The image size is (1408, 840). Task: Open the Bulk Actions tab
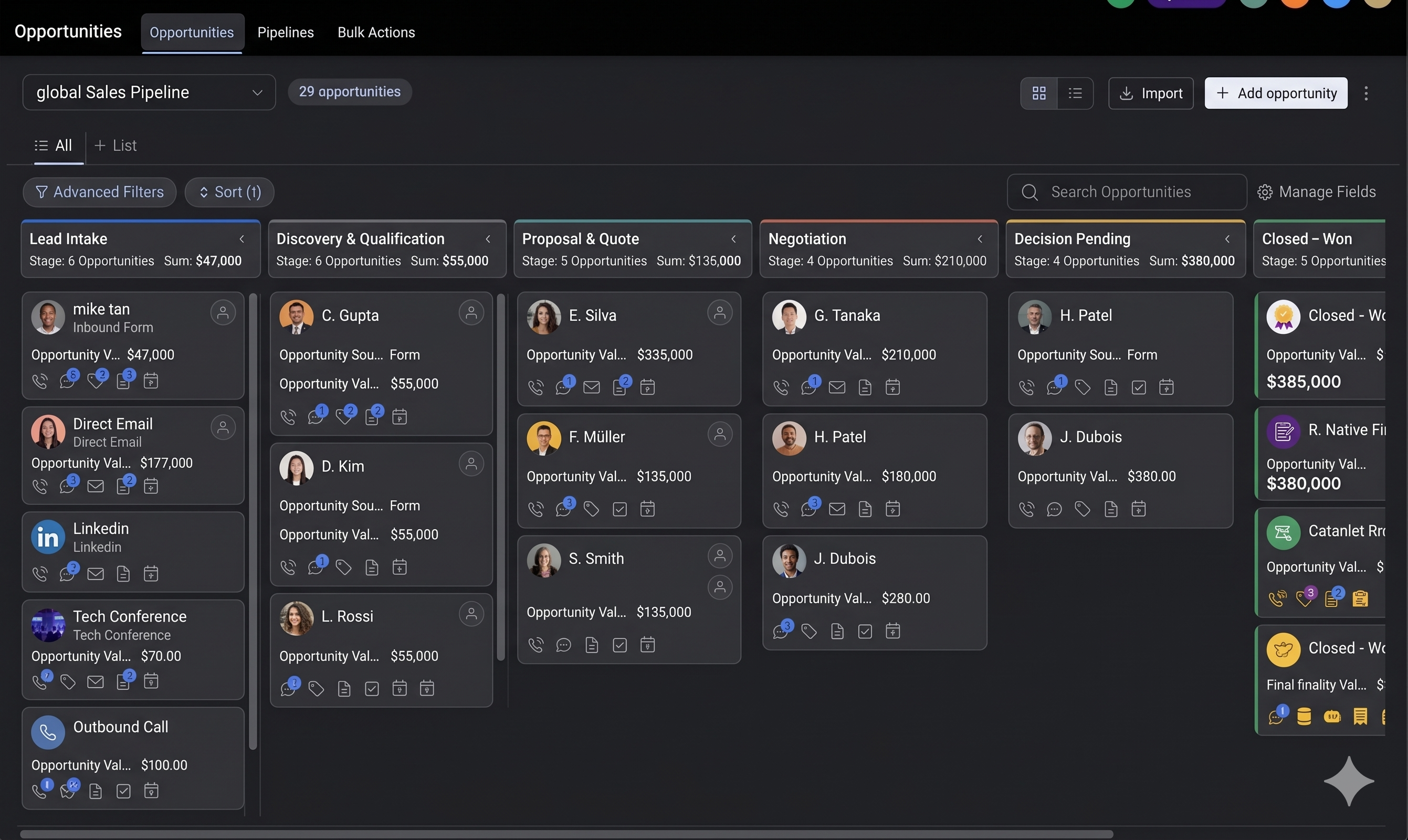point(376,32)
